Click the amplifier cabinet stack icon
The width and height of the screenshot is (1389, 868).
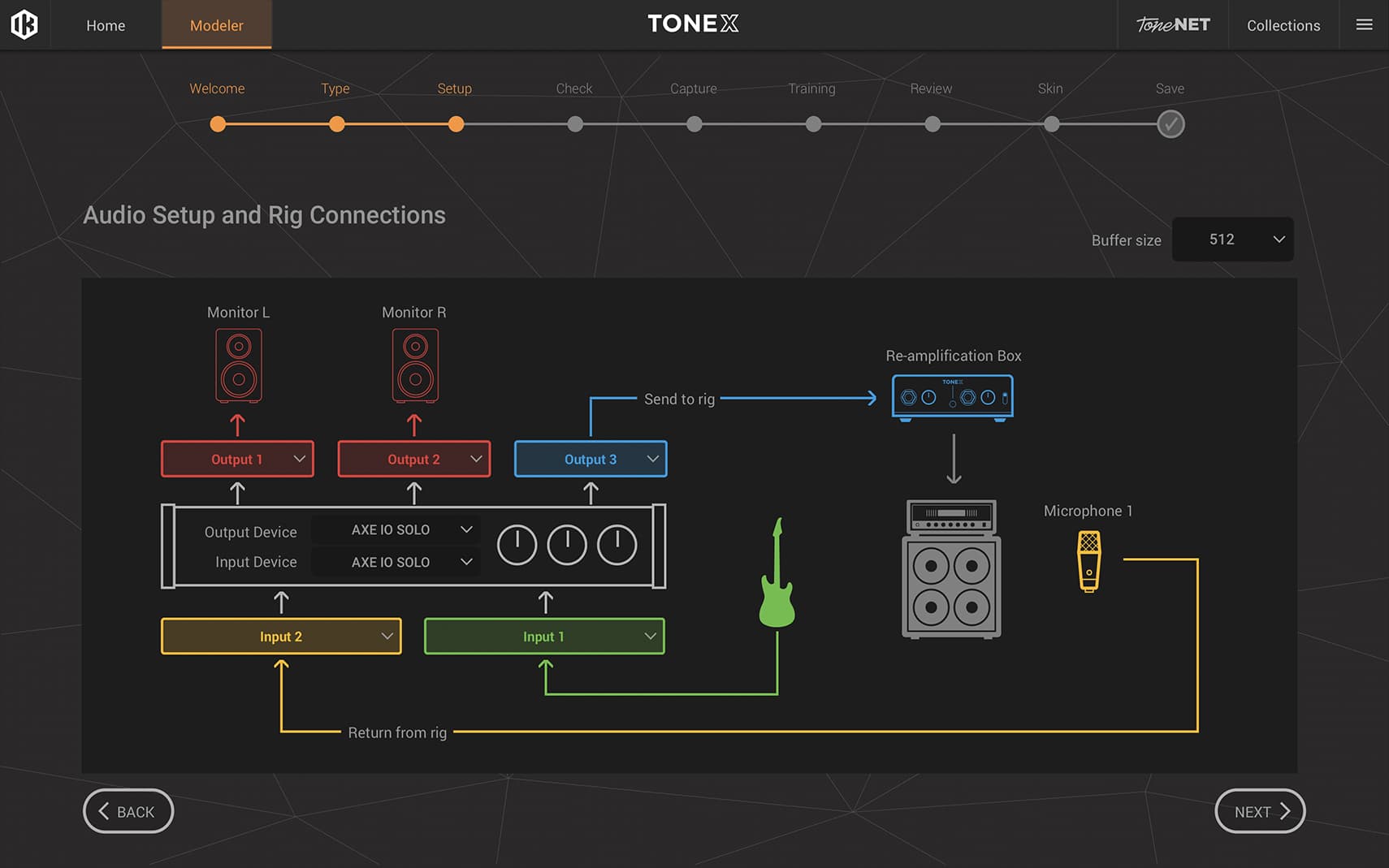(951, 569)
